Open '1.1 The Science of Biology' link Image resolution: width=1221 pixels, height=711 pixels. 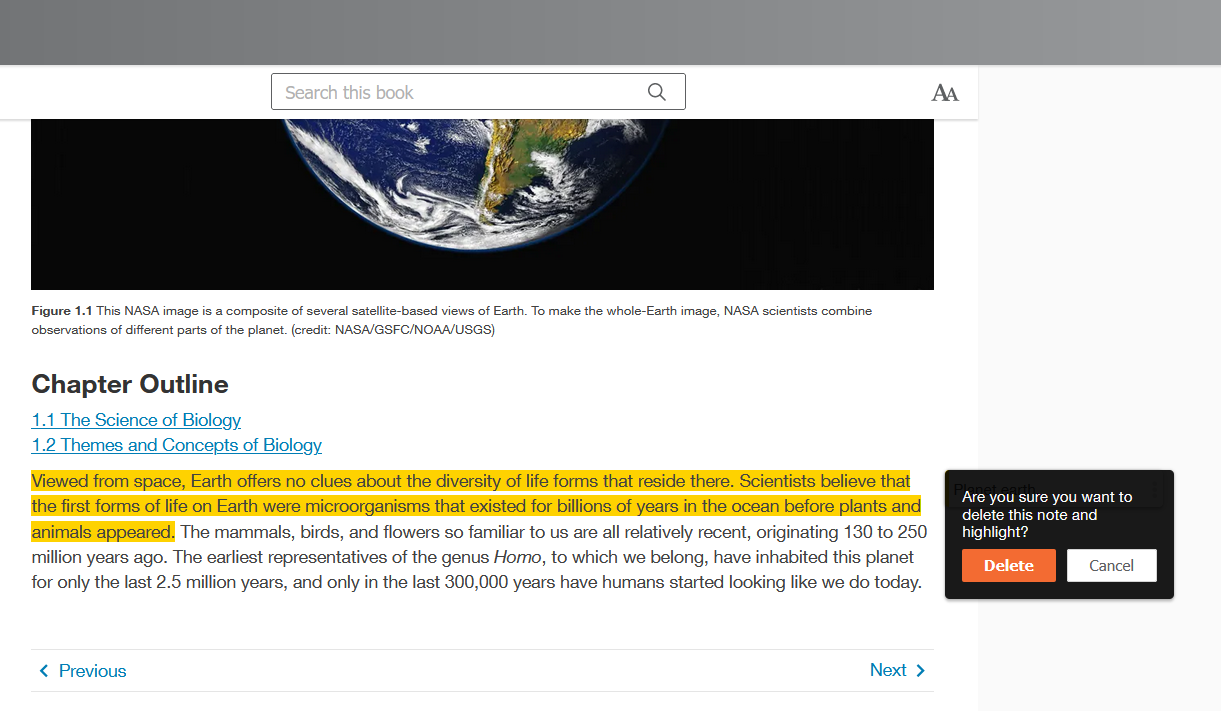click(136, 420)
